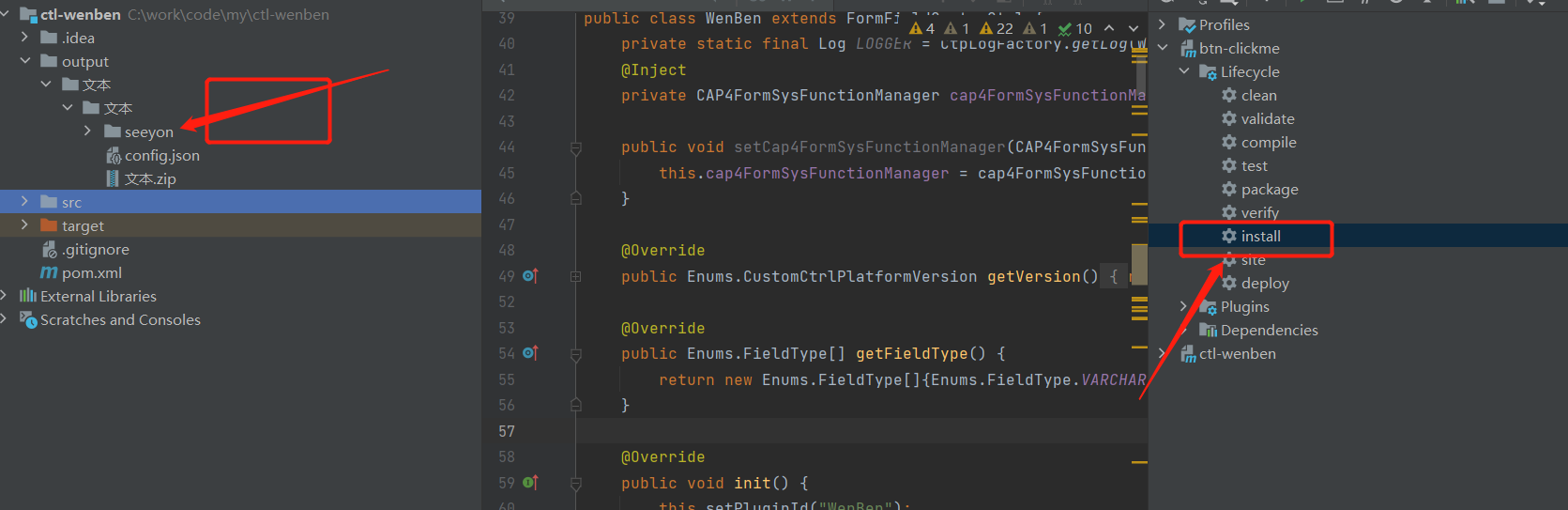Screen dimensions: 1568x510
Task: Expand the seeyon folder
Action: point(88,131)
